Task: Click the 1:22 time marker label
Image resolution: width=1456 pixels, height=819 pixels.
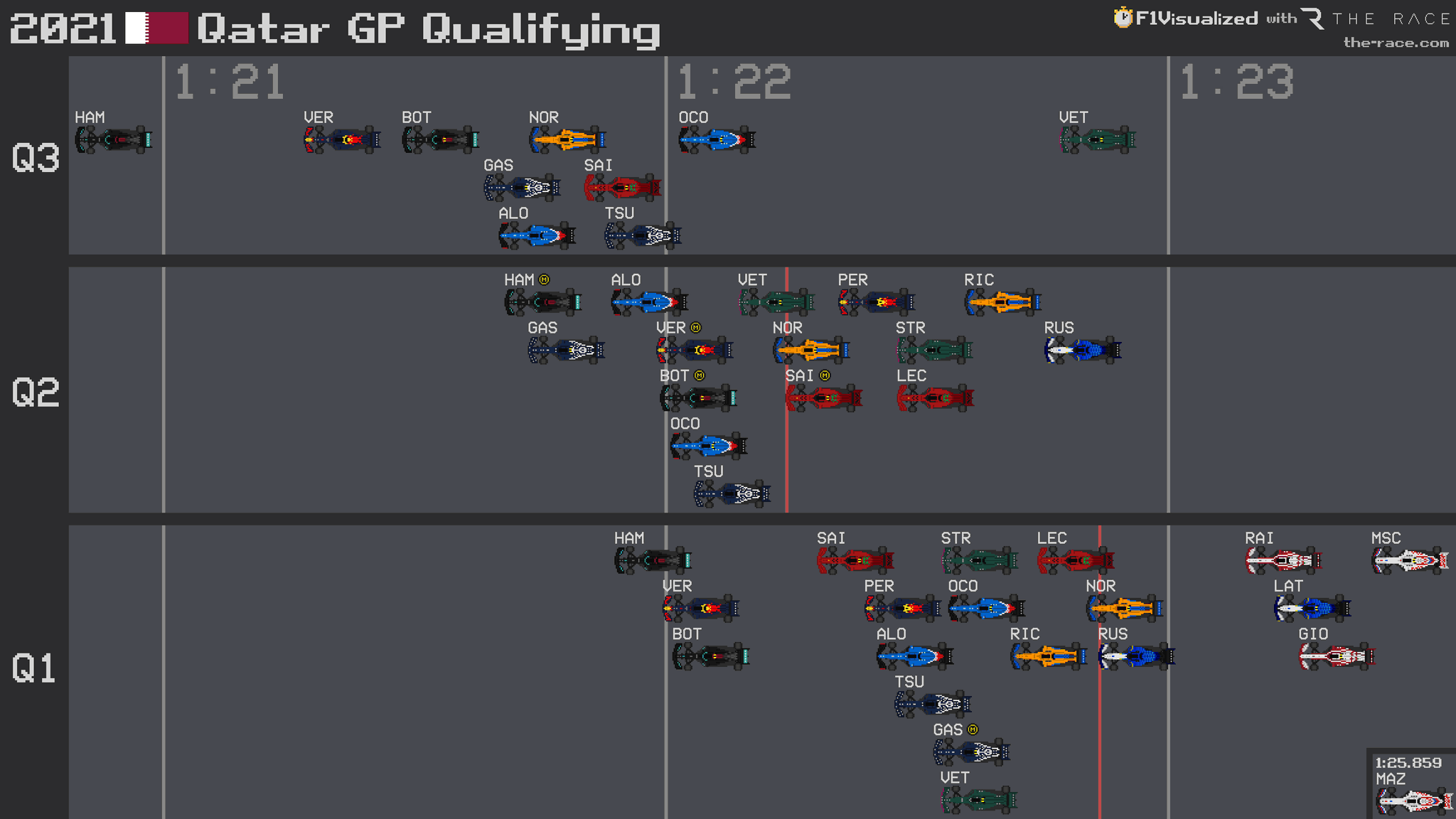Action: [734, 82]
